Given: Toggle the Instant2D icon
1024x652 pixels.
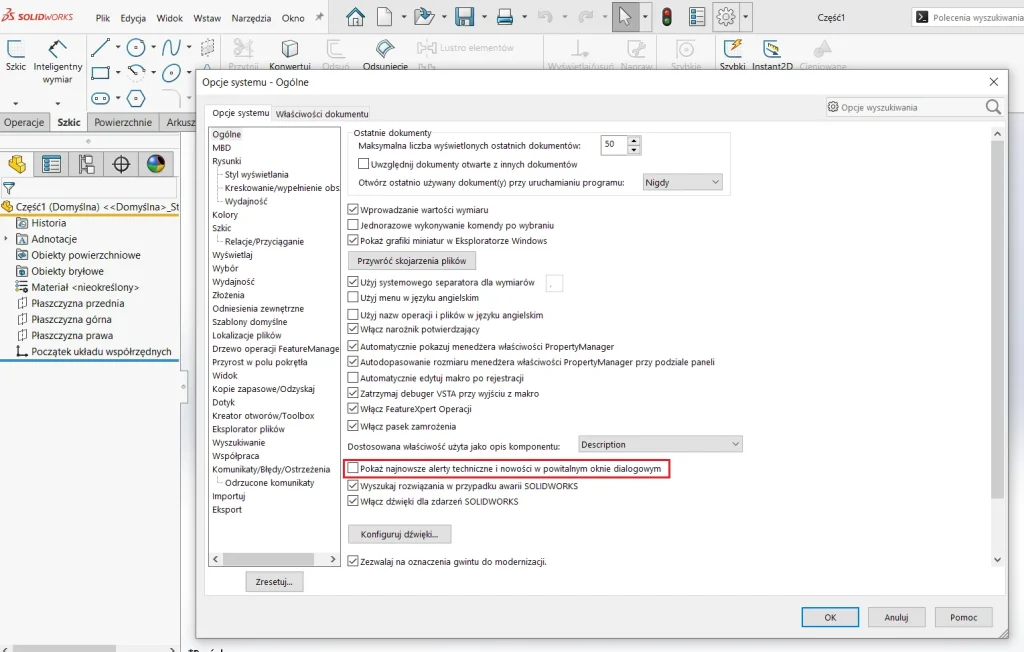Looking at the screenshot, I should pos(772,48).
